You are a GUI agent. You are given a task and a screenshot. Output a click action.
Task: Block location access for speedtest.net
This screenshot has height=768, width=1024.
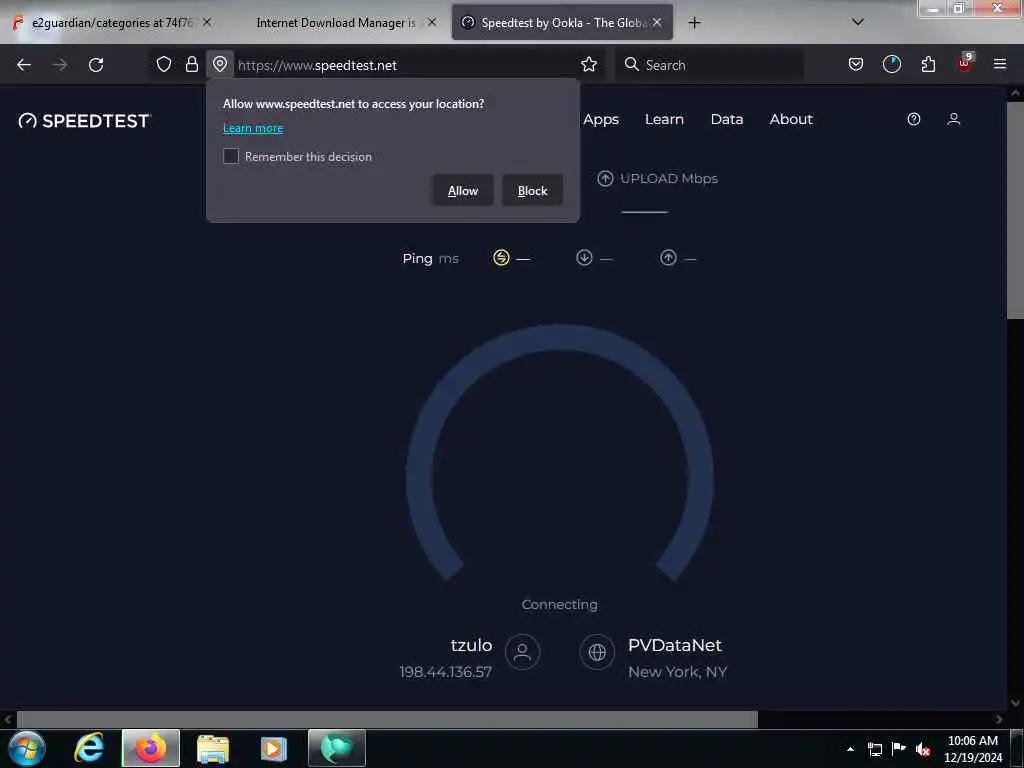click(x=532, y=191)
